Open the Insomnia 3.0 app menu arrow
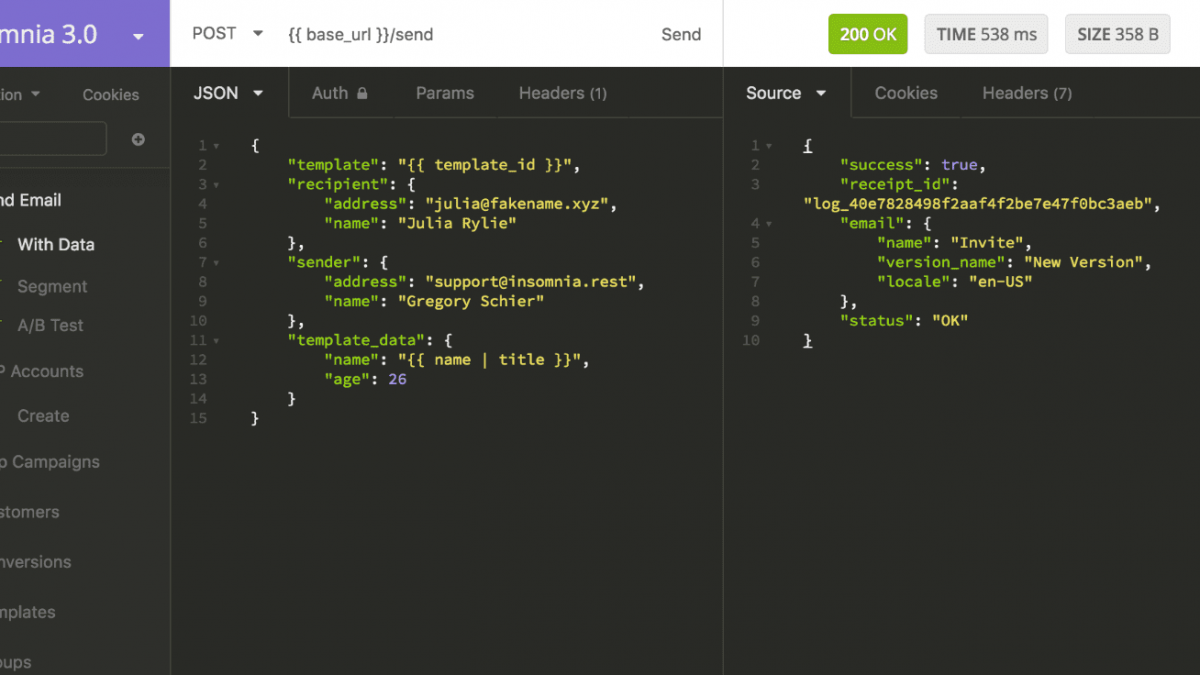Viewport: 1200px width, 675px height. pos(138,37)
